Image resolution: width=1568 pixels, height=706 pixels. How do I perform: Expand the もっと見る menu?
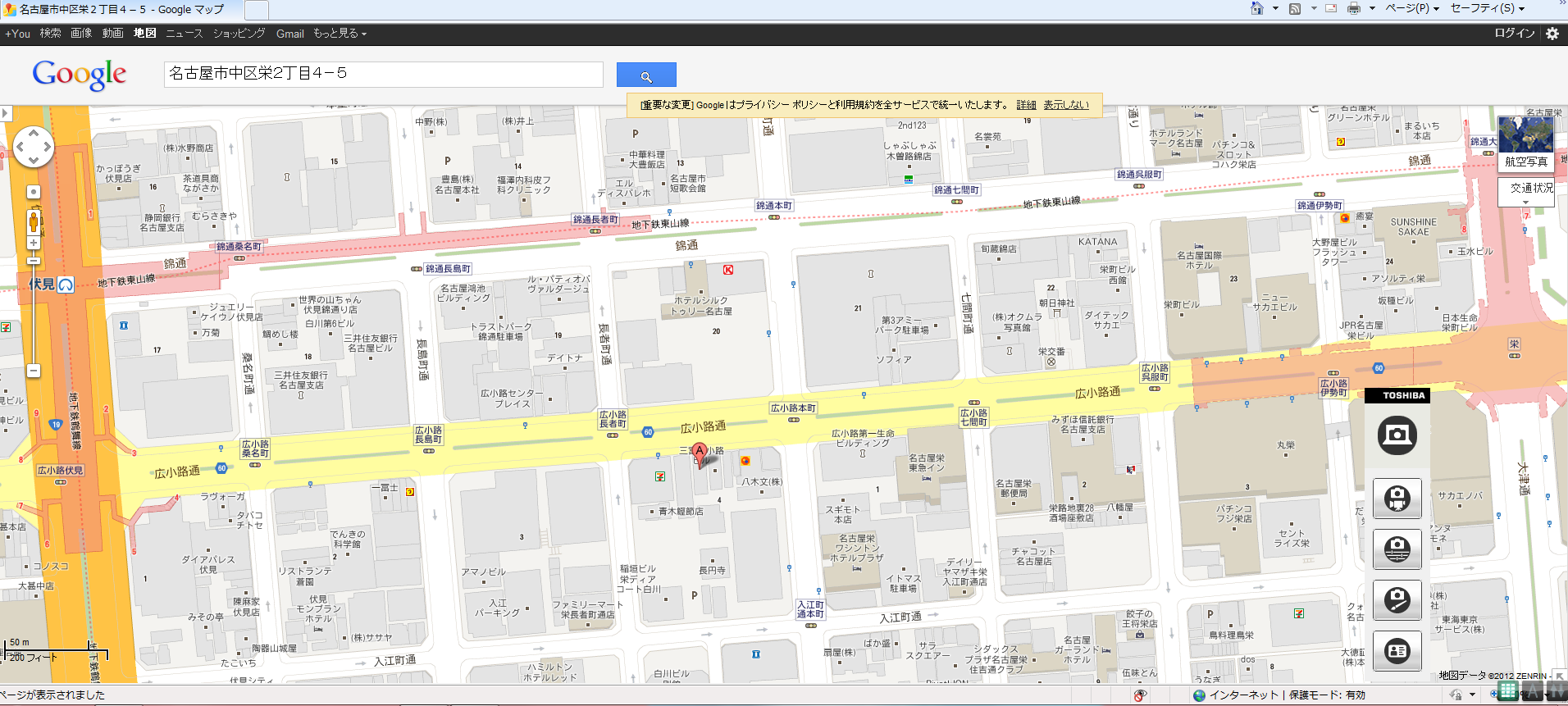click(340, 34)
